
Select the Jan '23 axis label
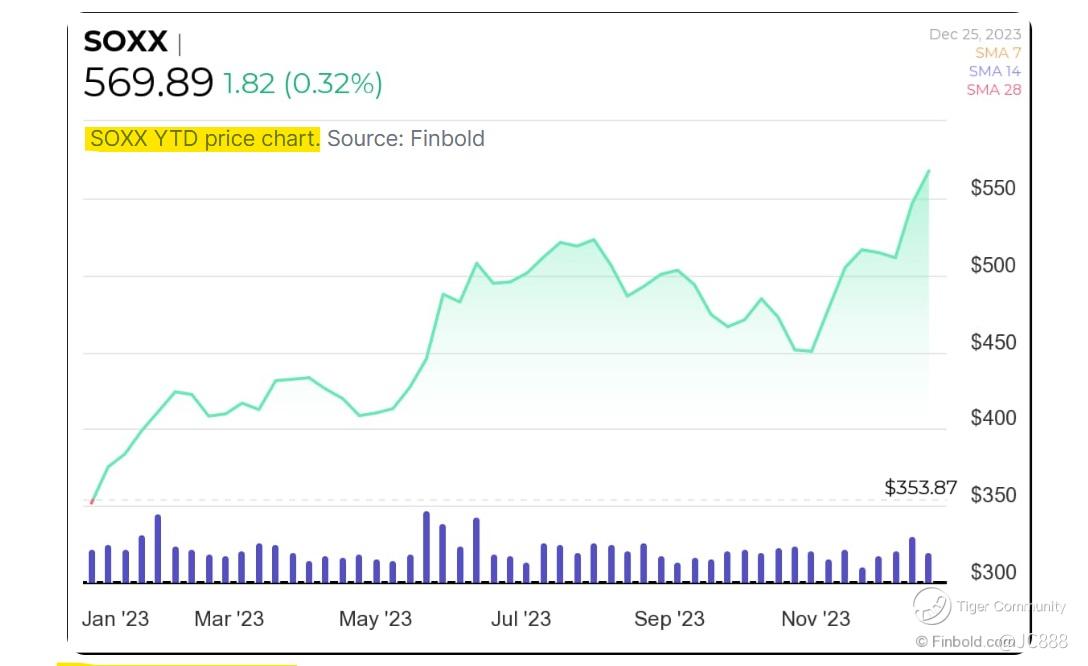tap(115, 619)
